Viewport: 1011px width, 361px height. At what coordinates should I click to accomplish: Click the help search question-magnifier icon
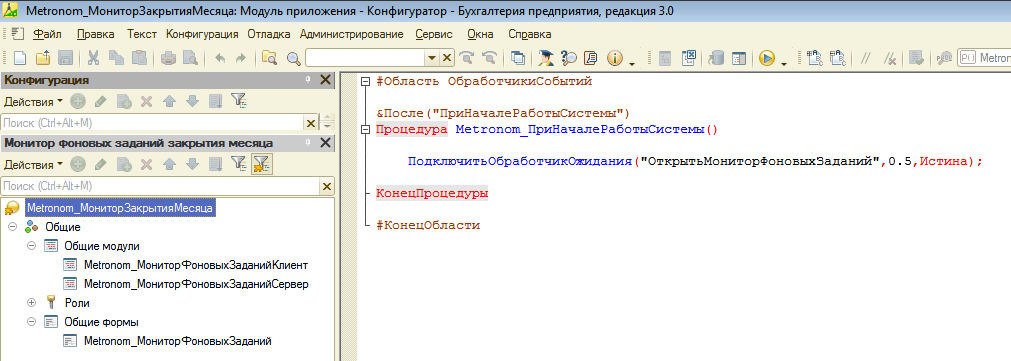[x=569, y=58]
